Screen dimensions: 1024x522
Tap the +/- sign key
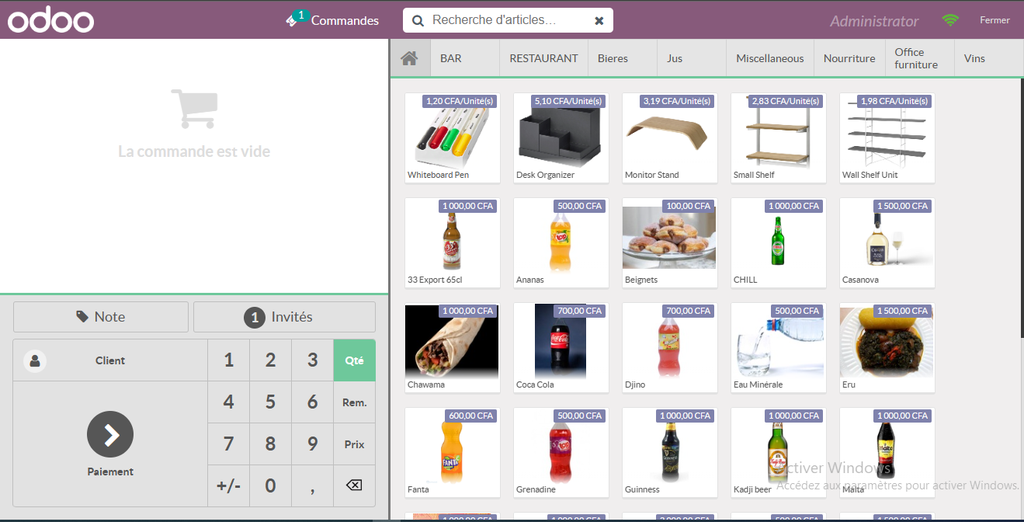(229, 485)
